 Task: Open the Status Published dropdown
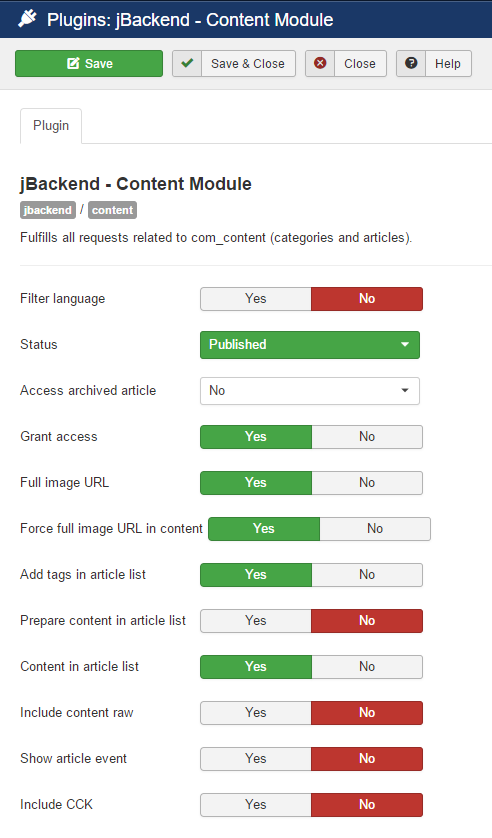tap(310, 345)
